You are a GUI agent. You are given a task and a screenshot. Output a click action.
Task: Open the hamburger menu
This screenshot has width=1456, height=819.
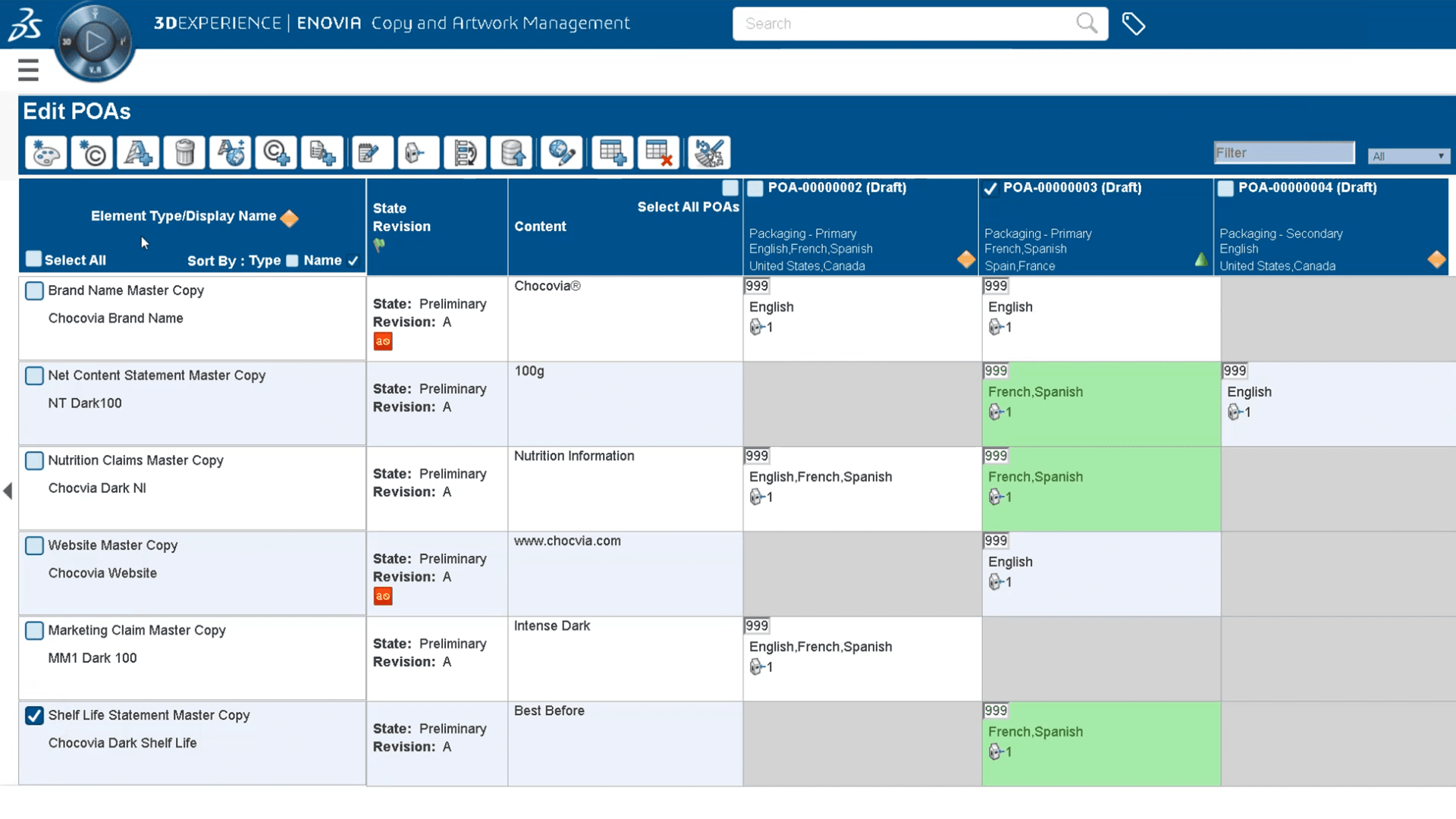[28, 70]
